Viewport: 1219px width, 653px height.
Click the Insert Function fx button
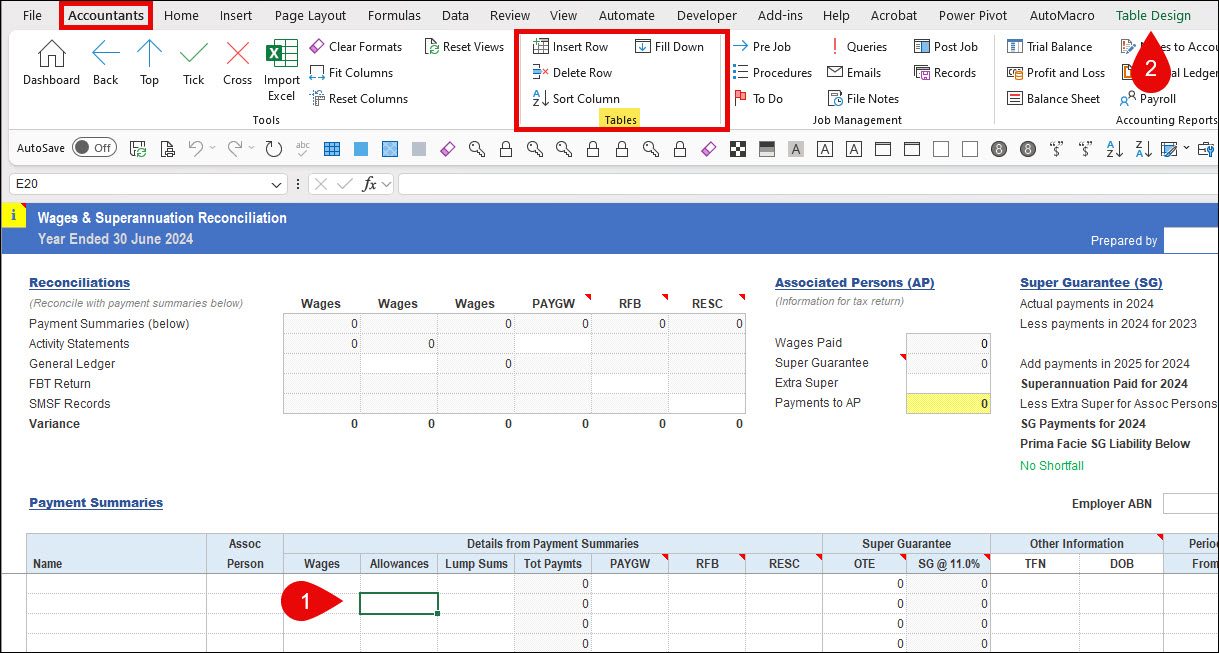(370, 185)
